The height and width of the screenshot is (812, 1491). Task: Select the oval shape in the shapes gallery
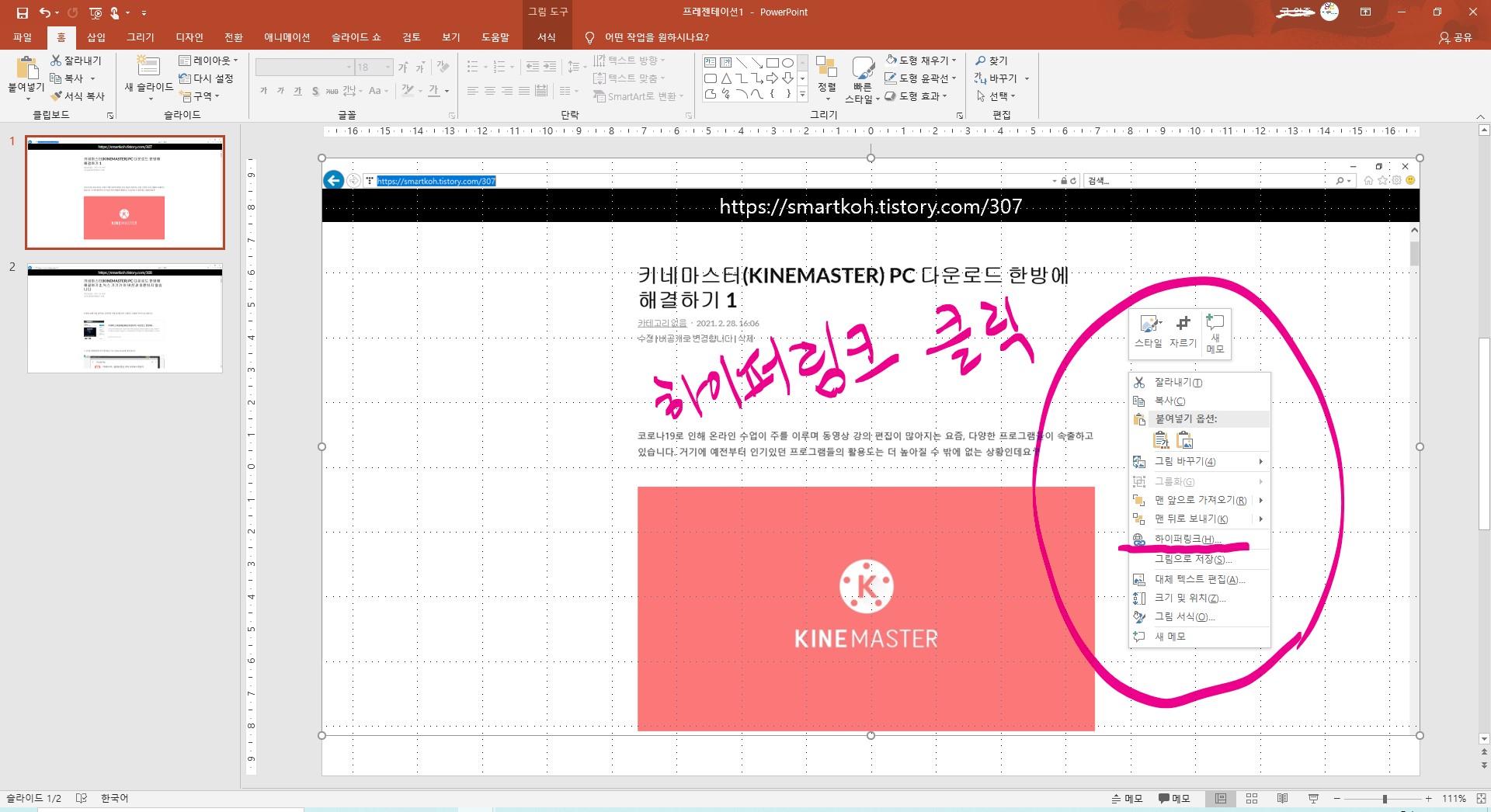pyautogui.click(x=787, y=63)
